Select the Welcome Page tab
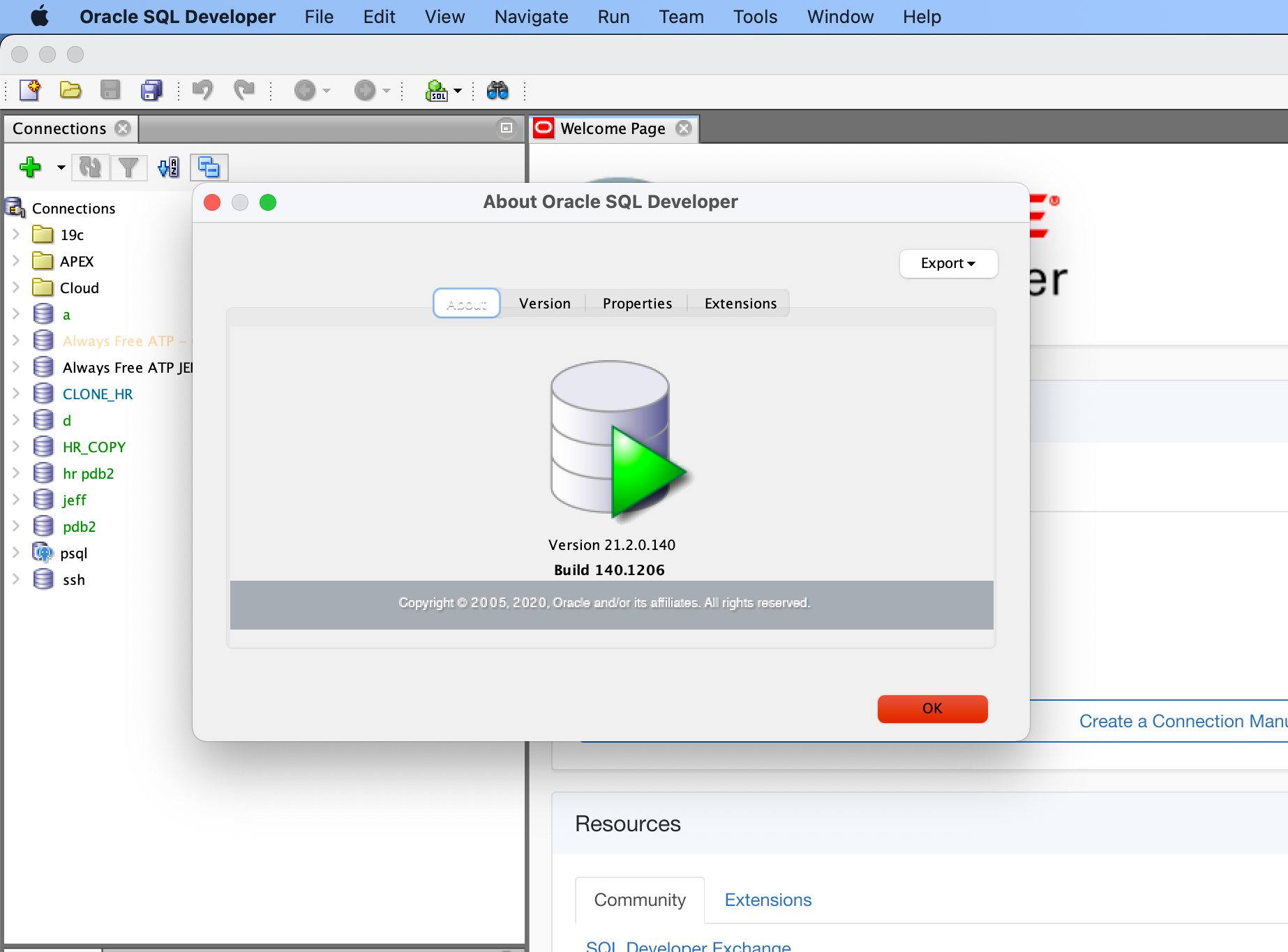The width and height of the screenshot is (1288, 952). (614, 128)
